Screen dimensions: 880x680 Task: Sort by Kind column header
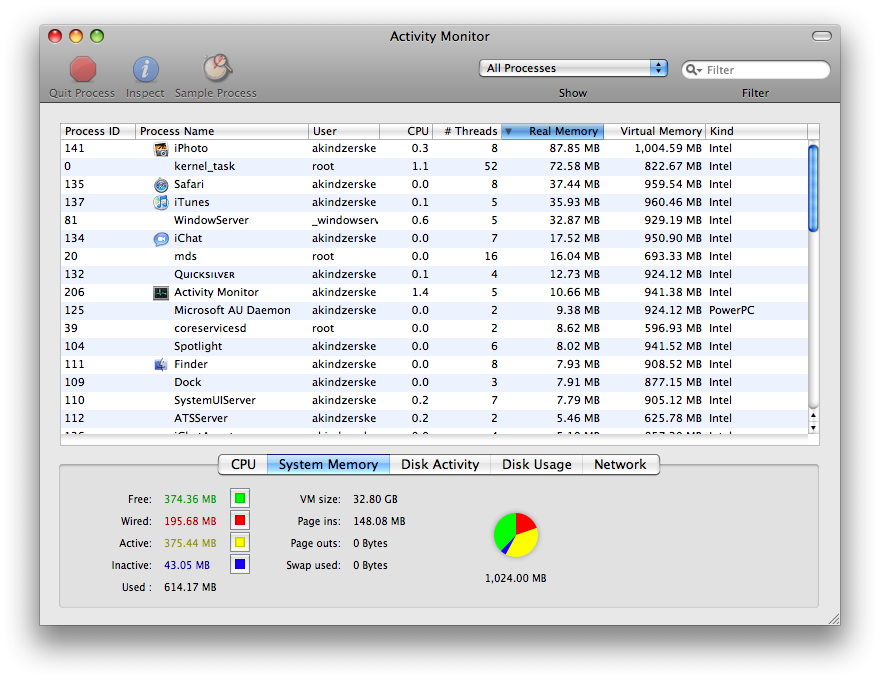(757, 131)
